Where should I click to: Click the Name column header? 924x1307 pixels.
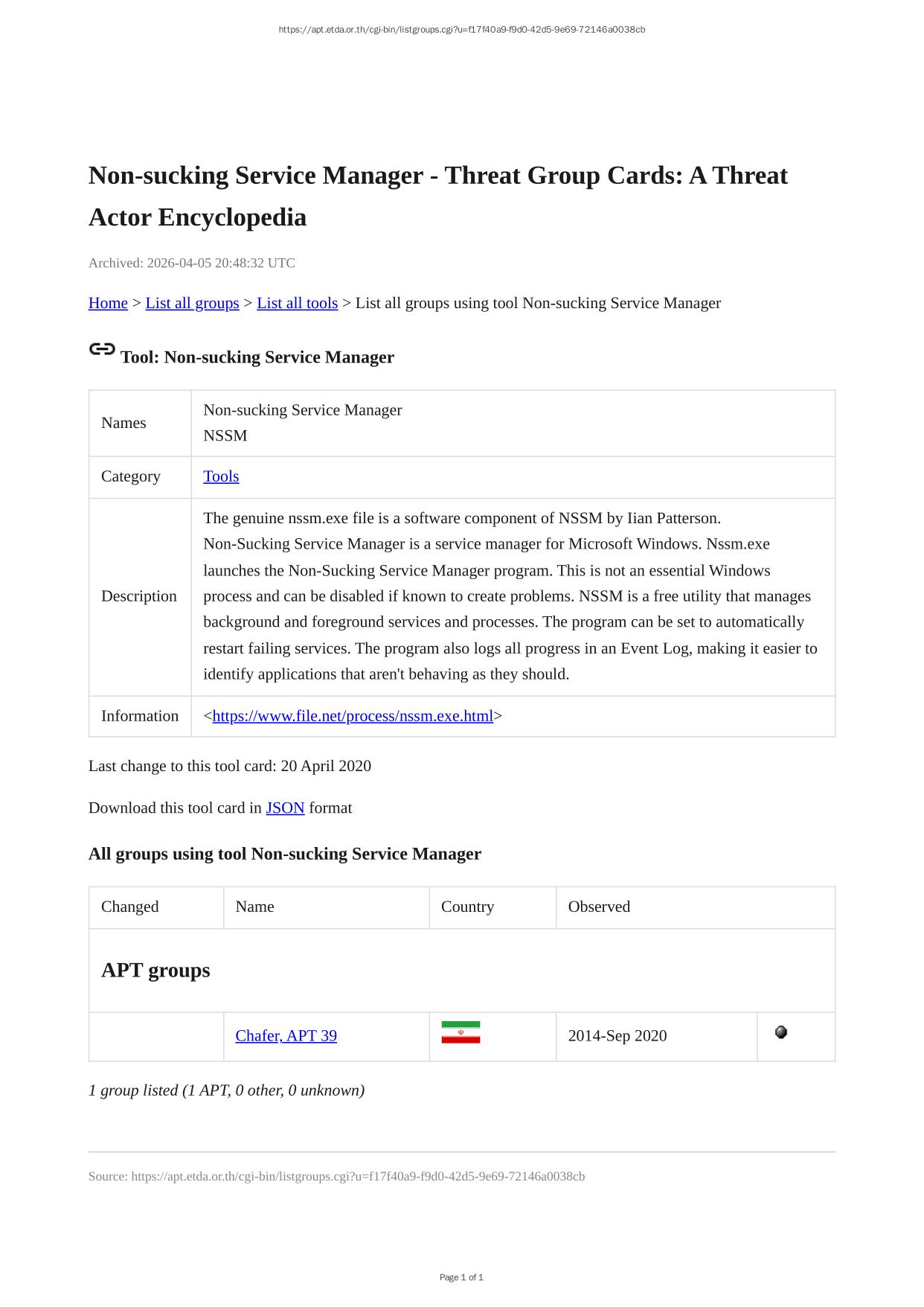coord(254,907)
